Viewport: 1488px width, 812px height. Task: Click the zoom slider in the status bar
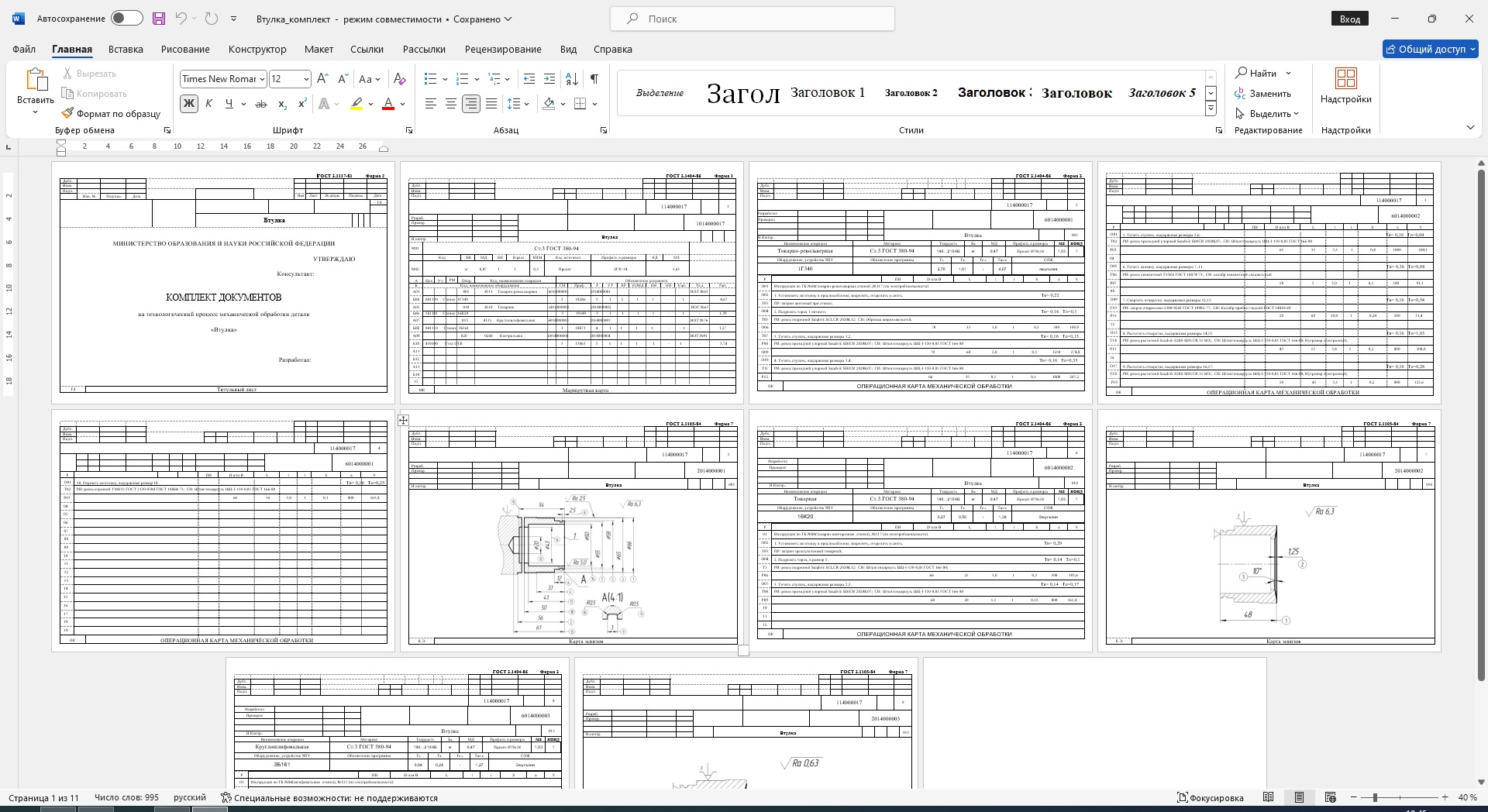[x=1375, y=797]
